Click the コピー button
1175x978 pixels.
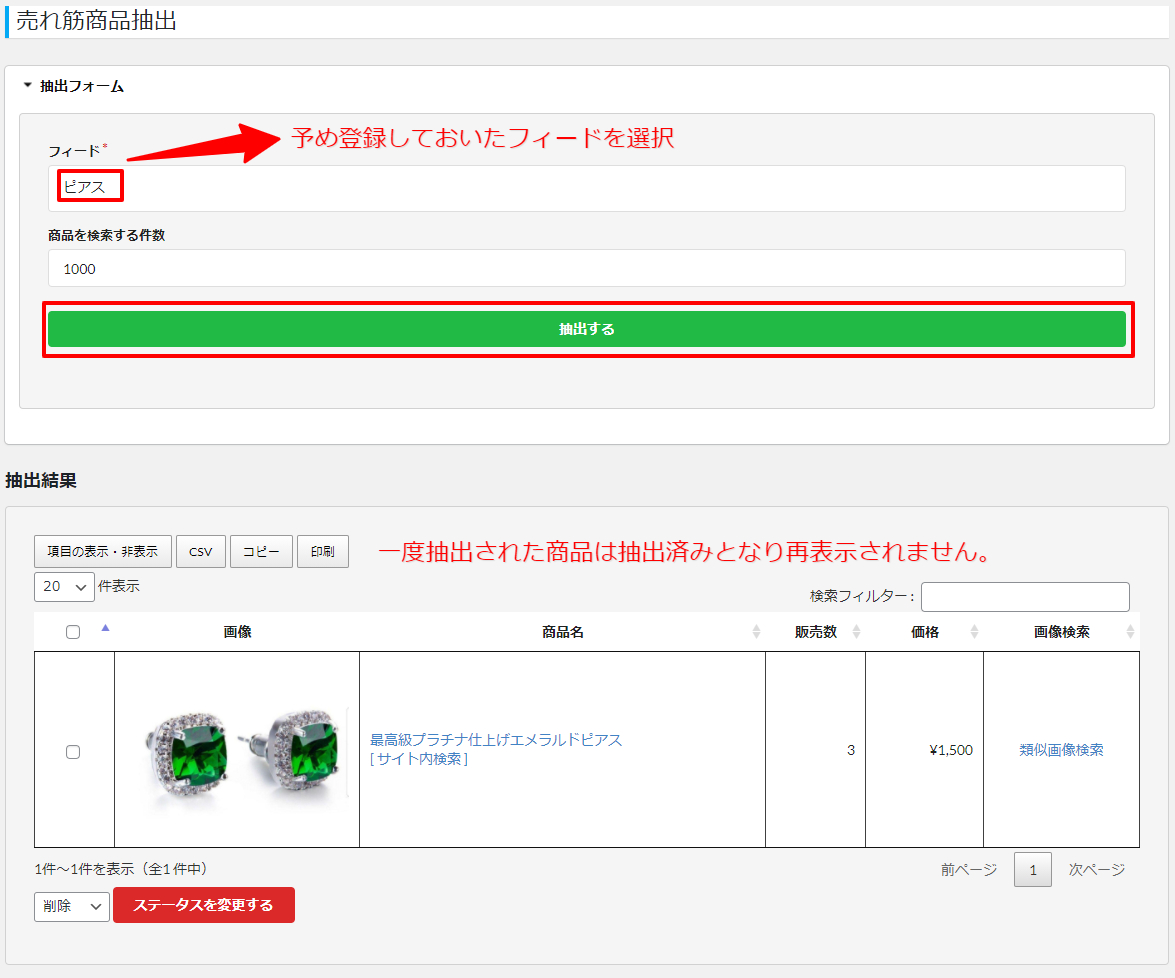tap(261, 552)
